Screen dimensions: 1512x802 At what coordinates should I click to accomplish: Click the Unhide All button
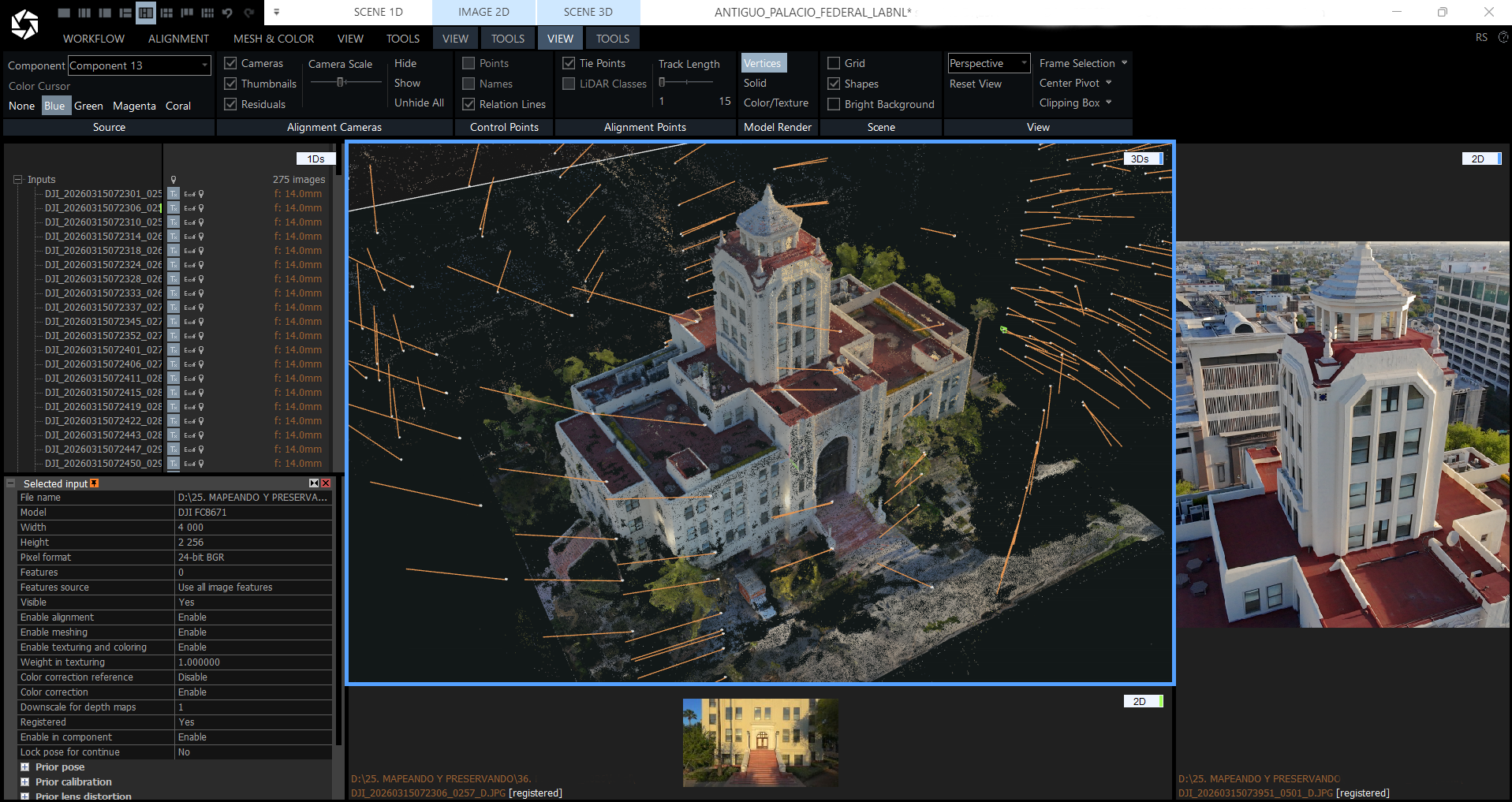419,103
